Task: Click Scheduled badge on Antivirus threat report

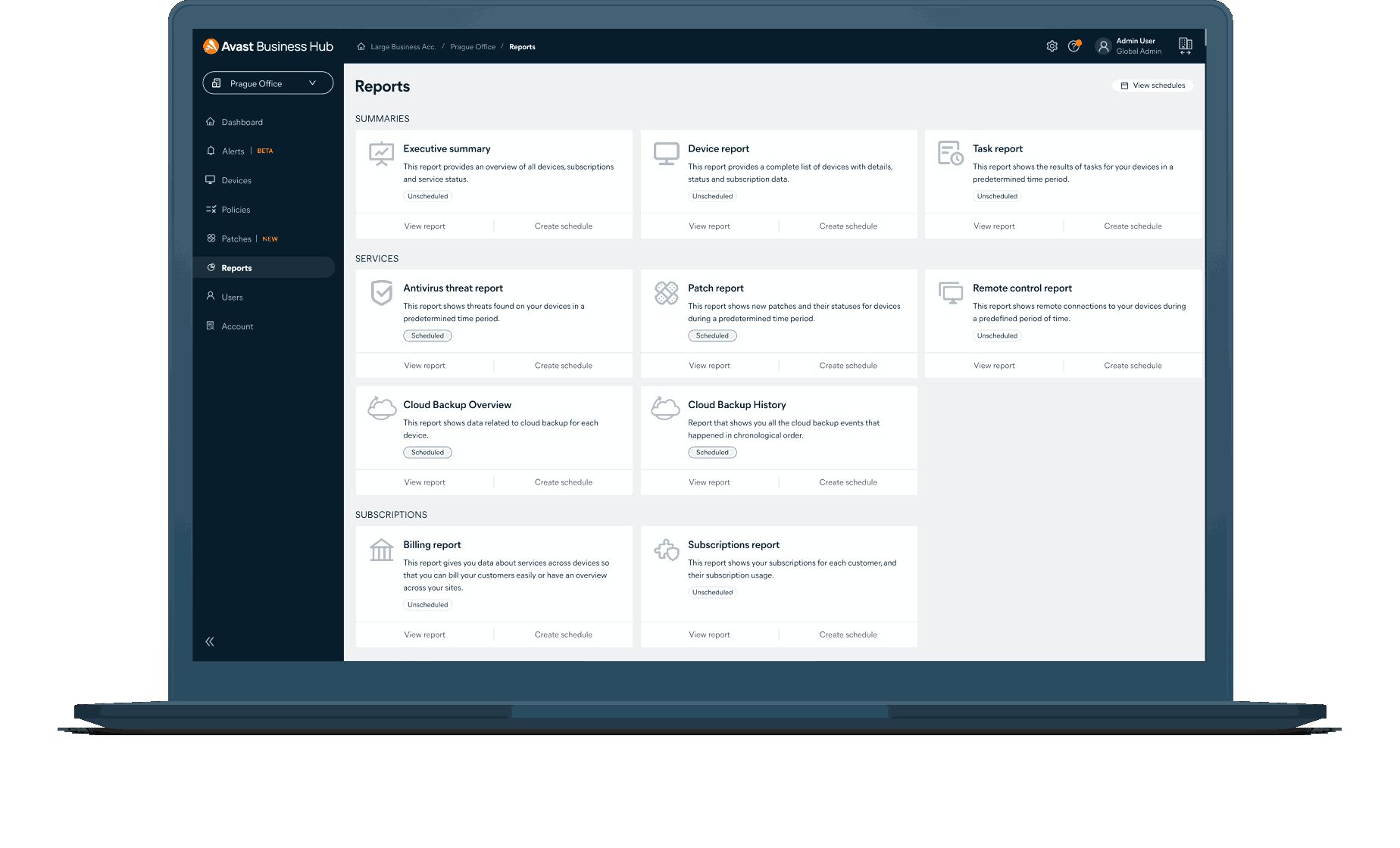Action: tap(427, 335)
